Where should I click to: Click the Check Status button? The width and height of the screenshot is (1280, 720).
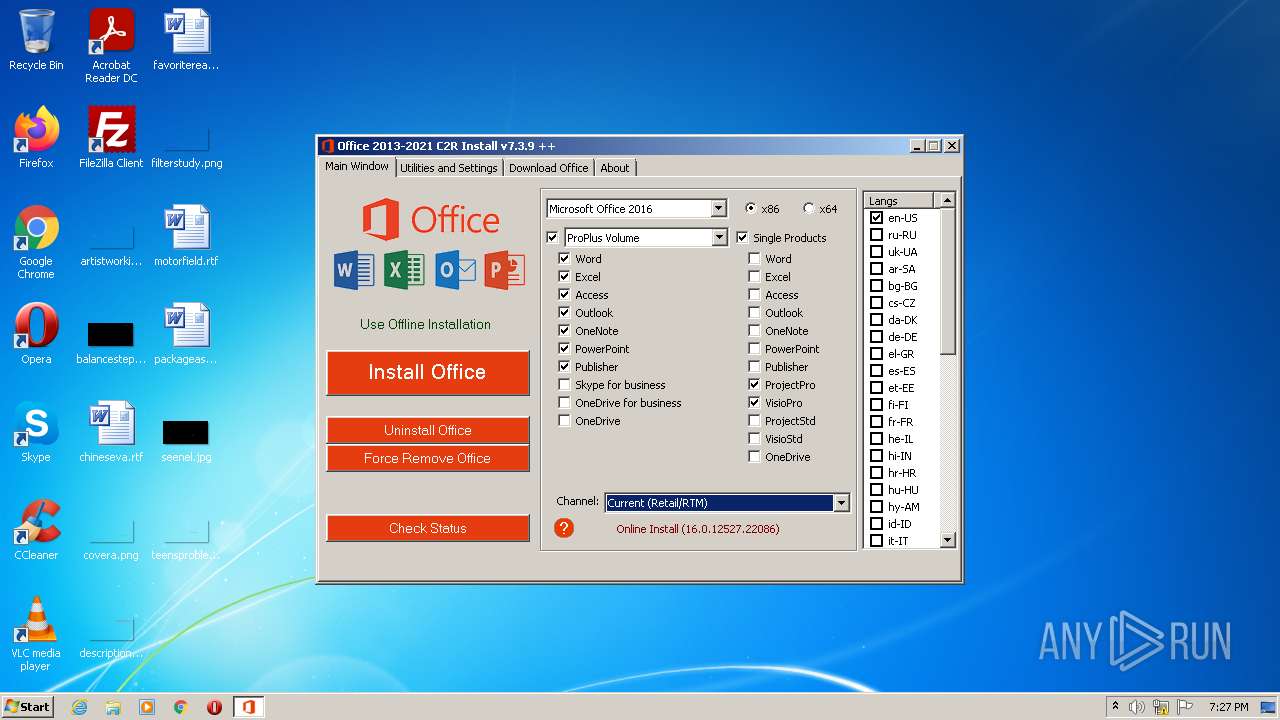(x=428, y=528)
